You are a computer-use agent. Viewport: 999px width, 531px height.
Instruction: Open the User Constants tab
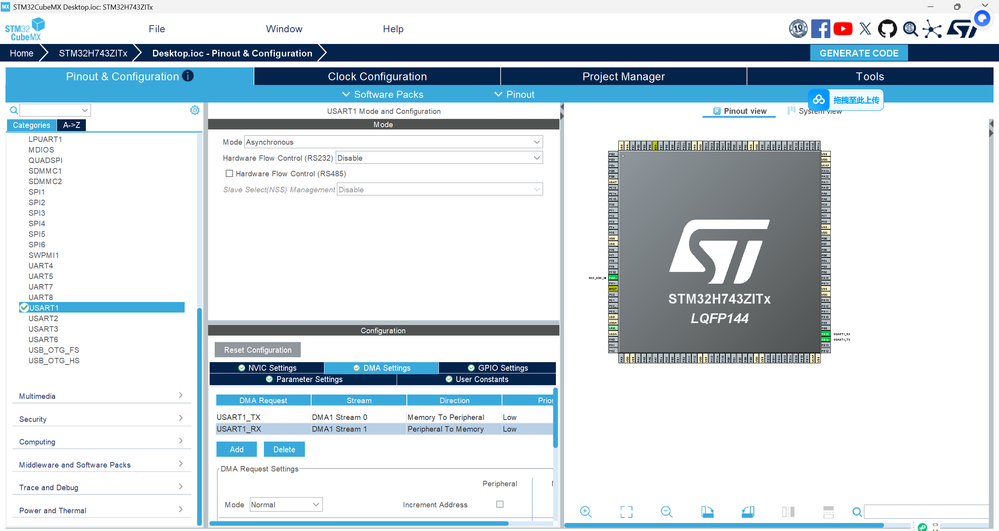point(477,379)
